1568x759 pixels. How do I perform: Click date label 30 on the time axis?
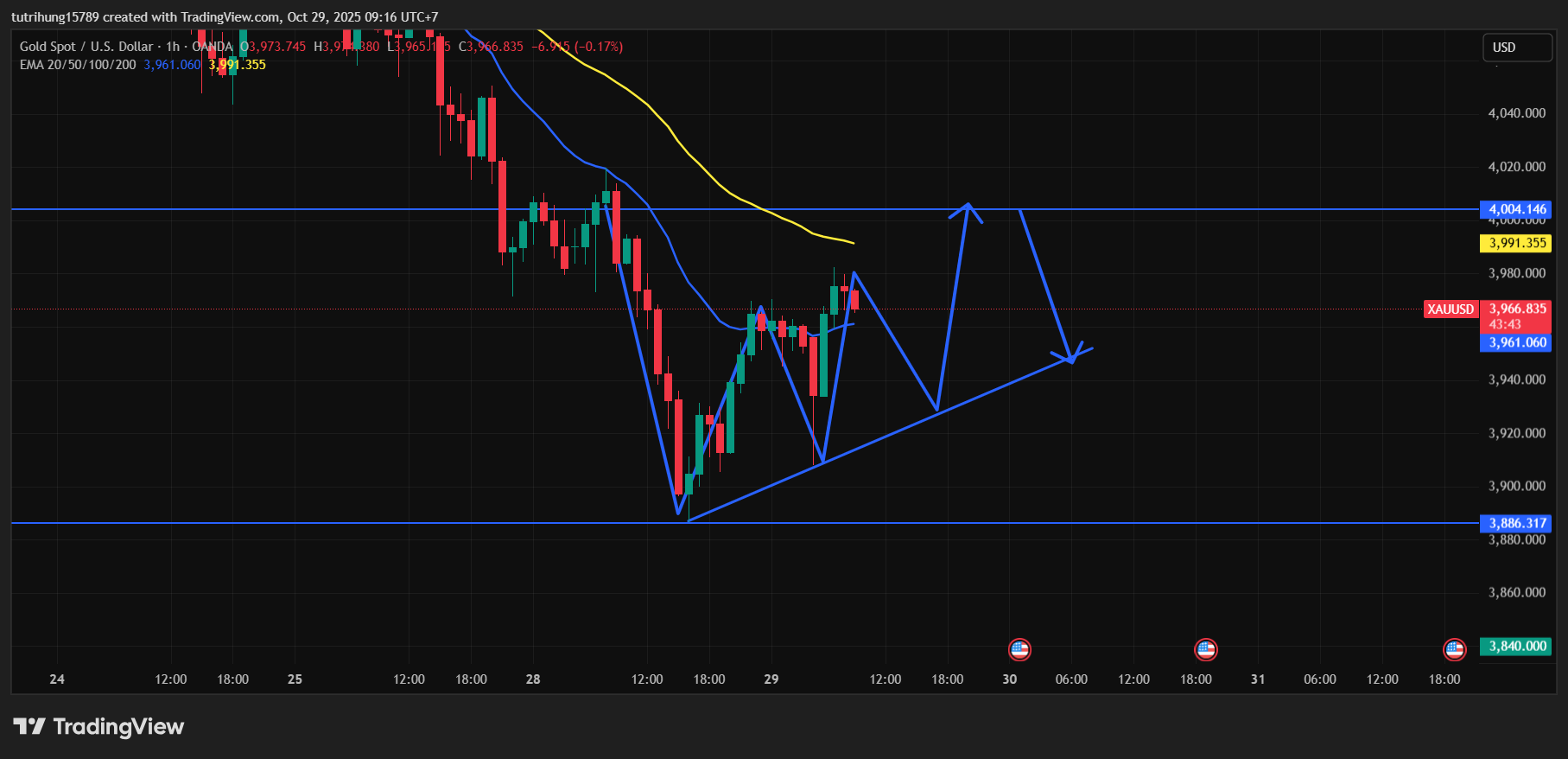pos(1009,679)
